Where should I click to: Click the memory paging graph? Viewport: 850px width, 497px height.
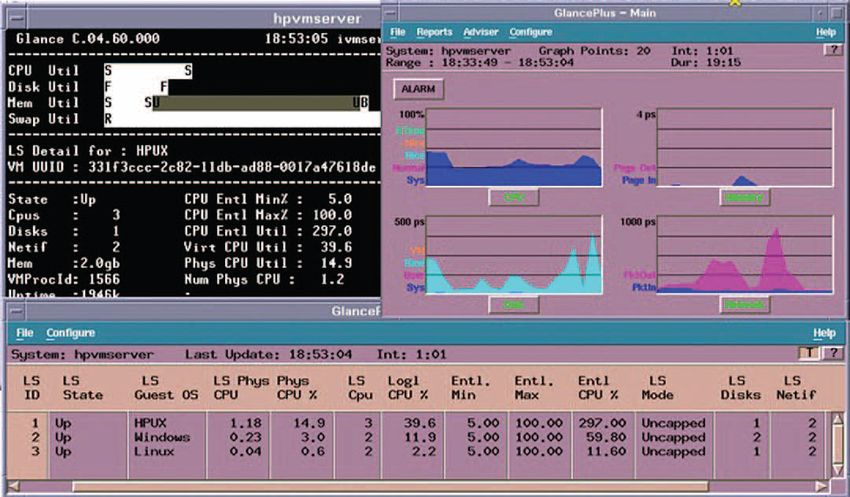(x=744, y=147)
